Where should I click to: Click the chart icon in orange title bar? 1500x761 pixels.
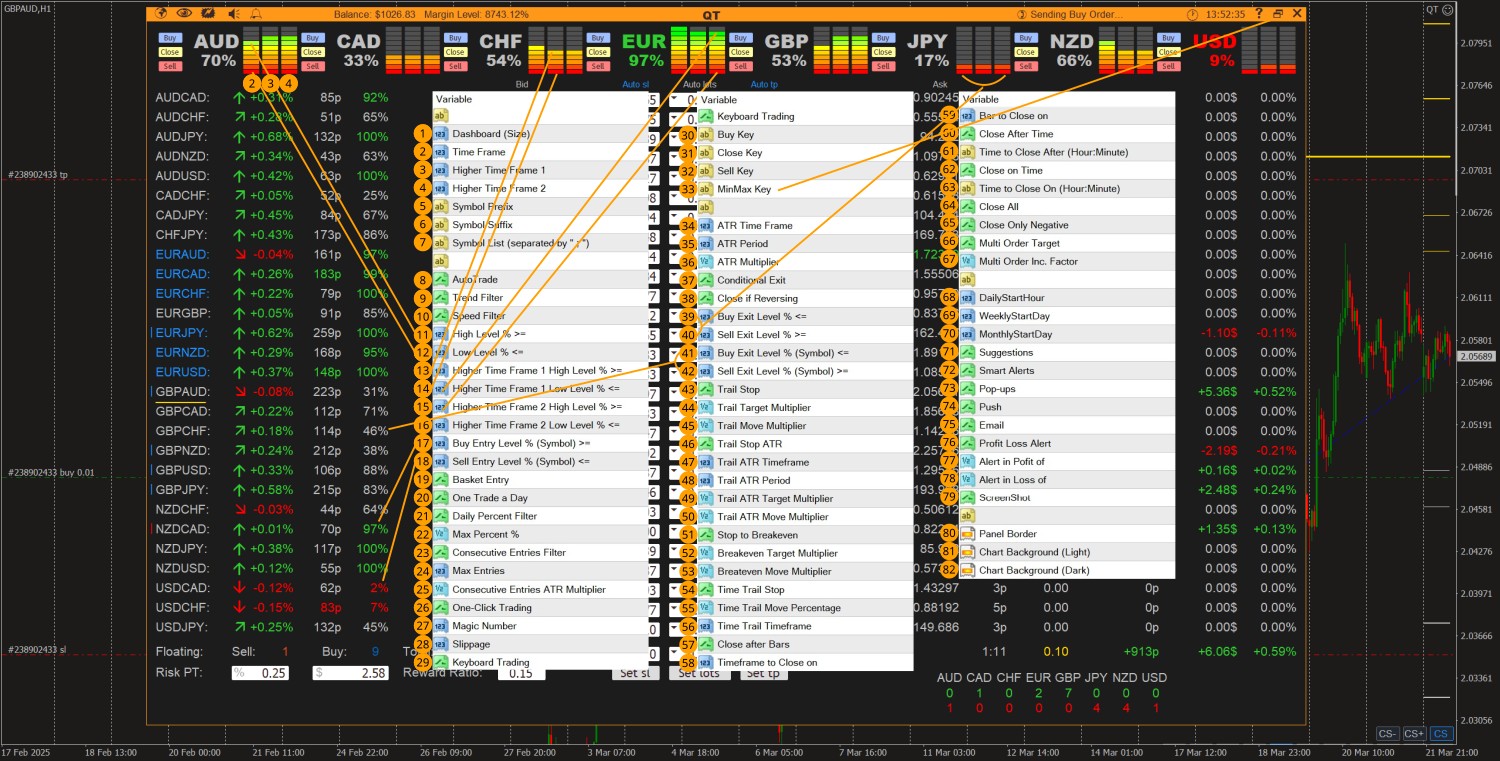coord(207,14)
